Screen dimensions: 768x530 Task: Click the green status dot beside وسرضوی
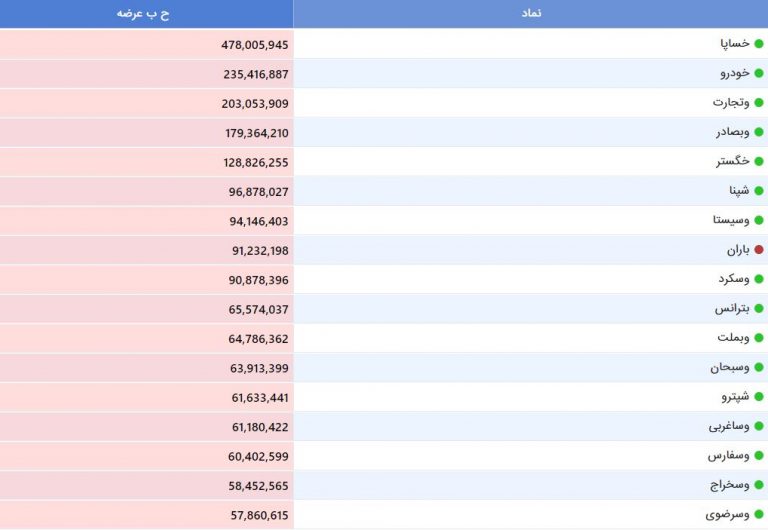click(x=759, y=514)
